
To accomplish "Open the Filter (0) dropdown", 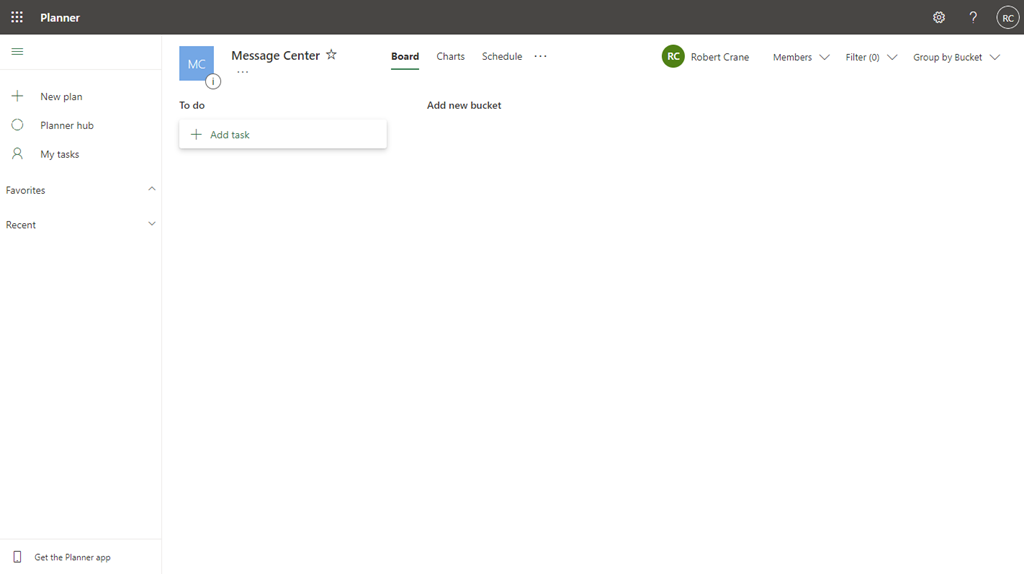I will click(x=871, y=57).
